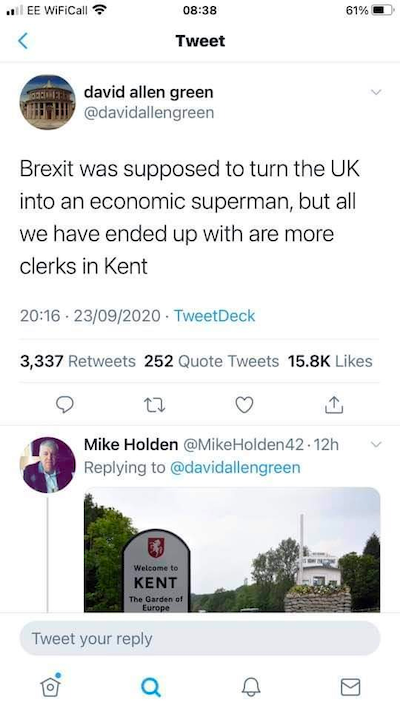The image size is (400, 711).
Task: Expand Mike Holden reply options chevron
Action: click(x=376, y=444)
